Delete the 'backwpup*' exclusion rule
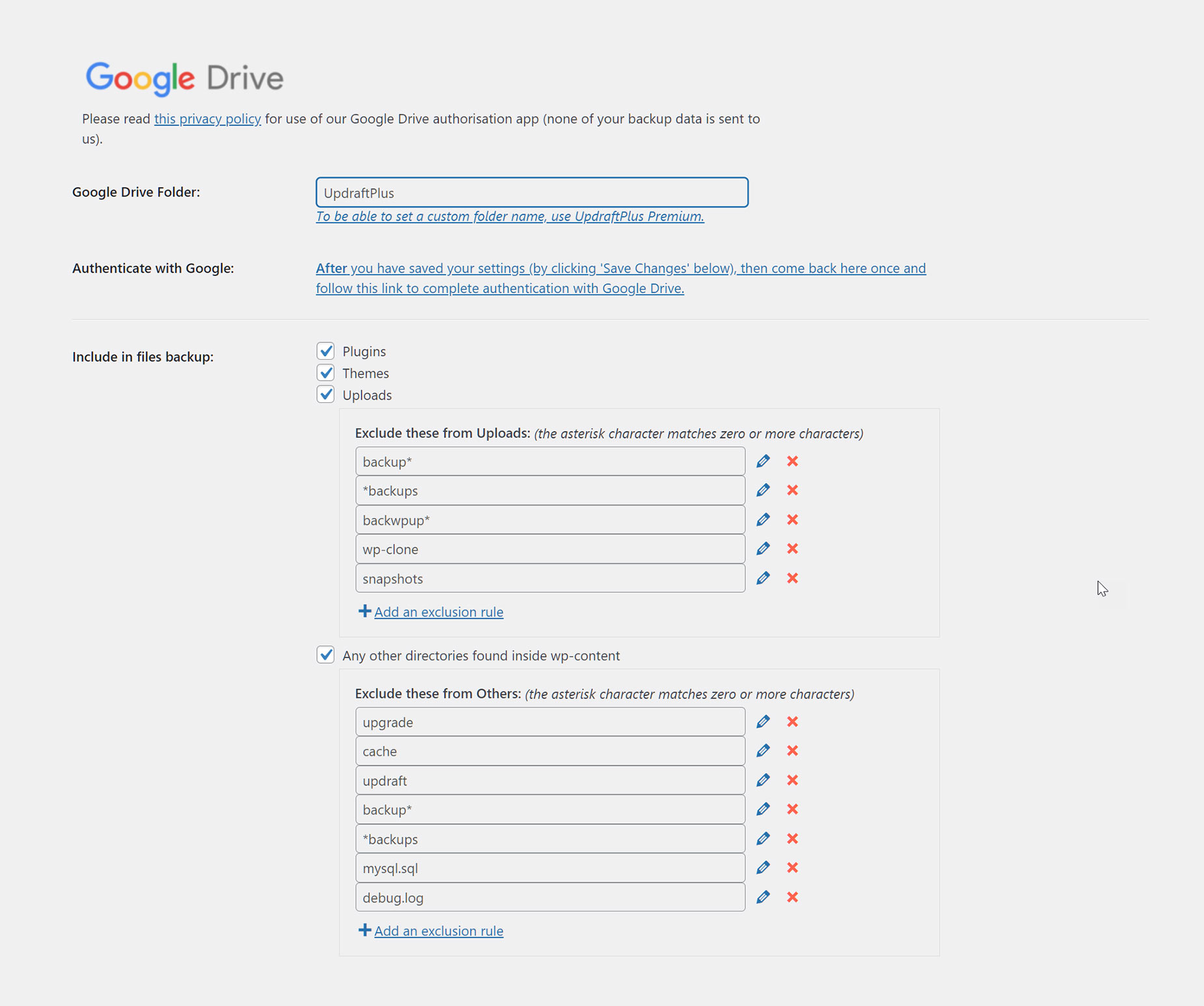Viewport: 1204px width, 1006px height. point(792,519)
